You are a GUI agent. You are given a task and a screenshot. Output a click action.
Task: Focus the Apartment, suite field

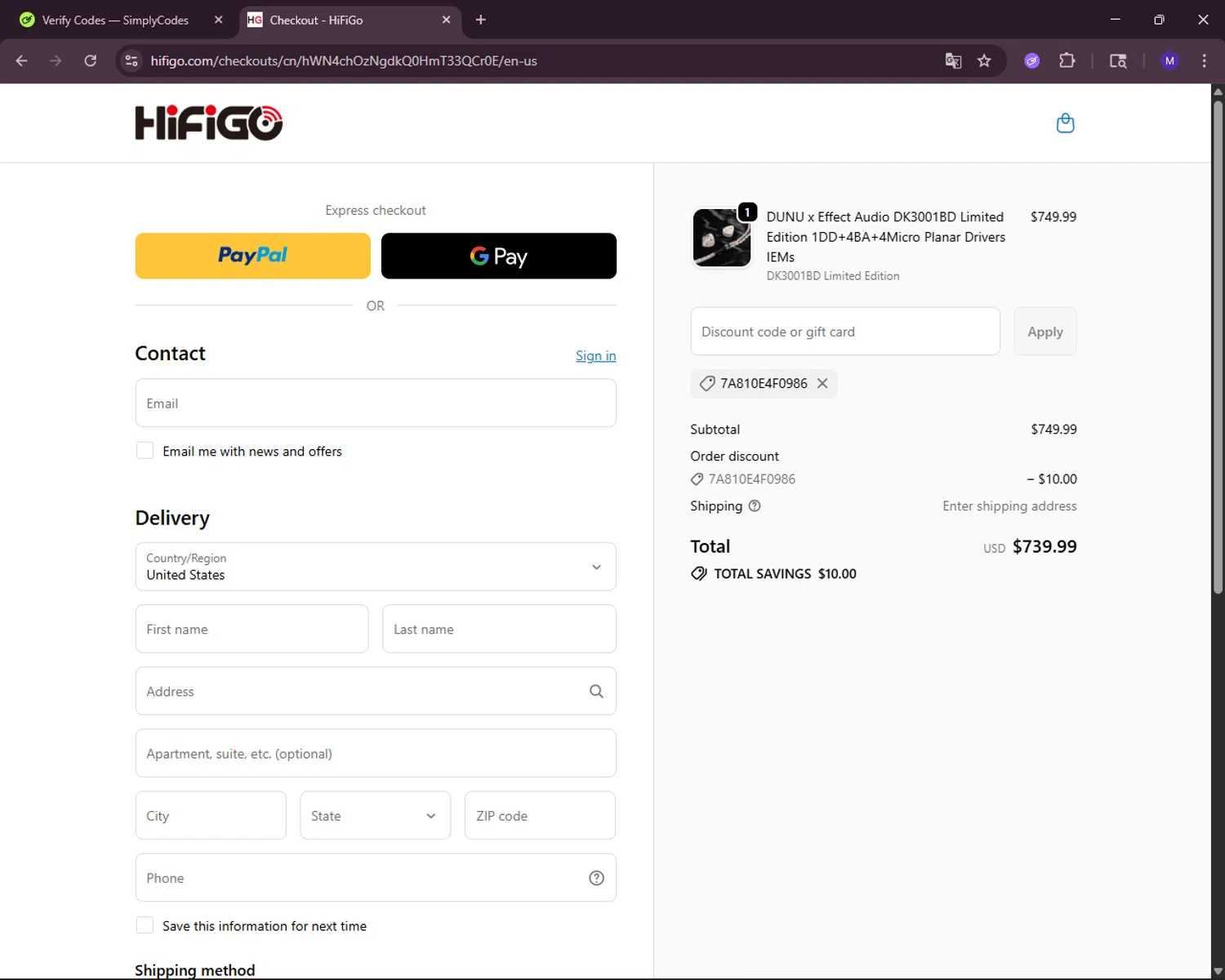(376, 753)
